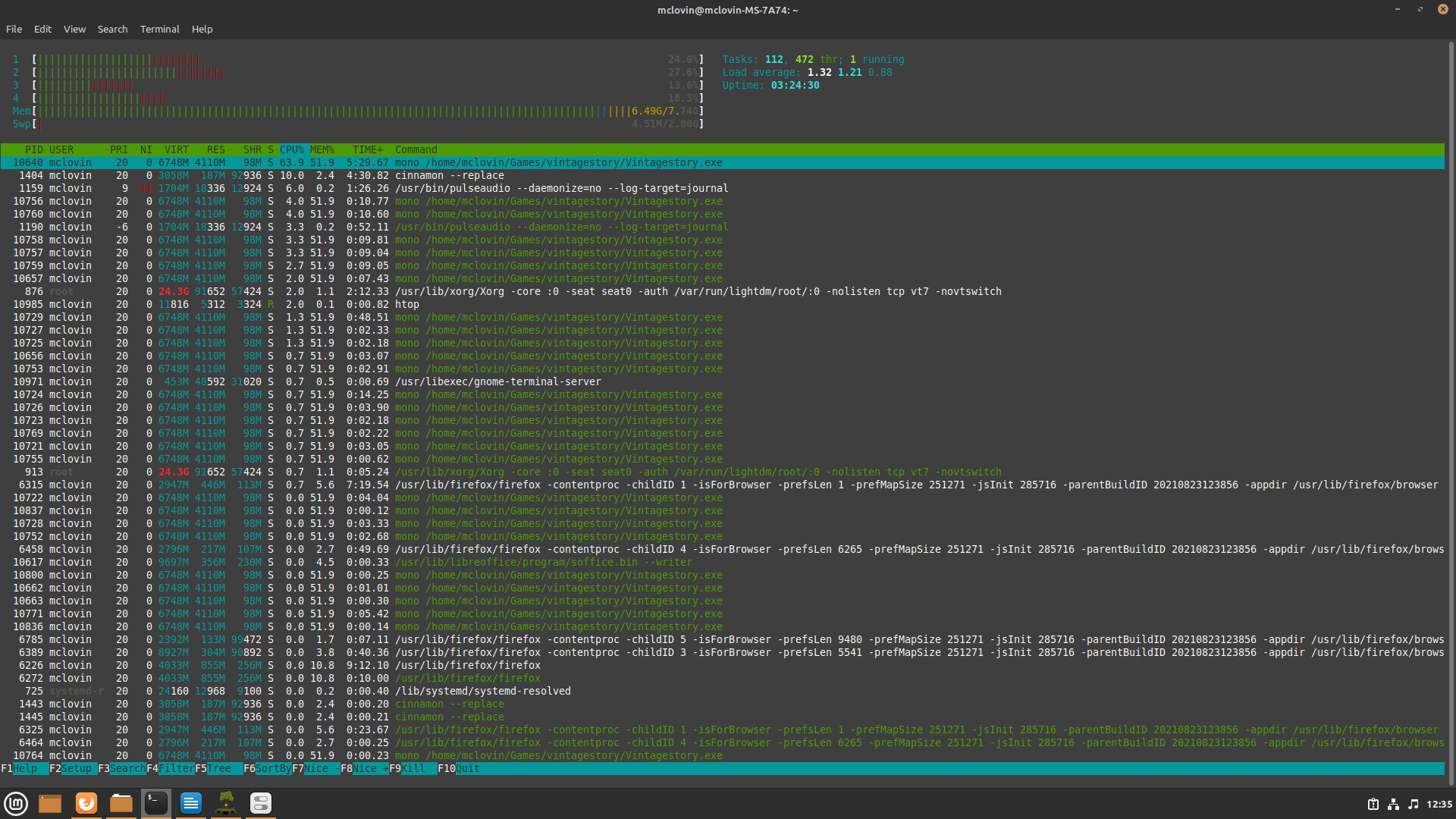Switch to the terminal taskbar icon
The width and height of the screenshot is (1456, 819).
(156, 803)
